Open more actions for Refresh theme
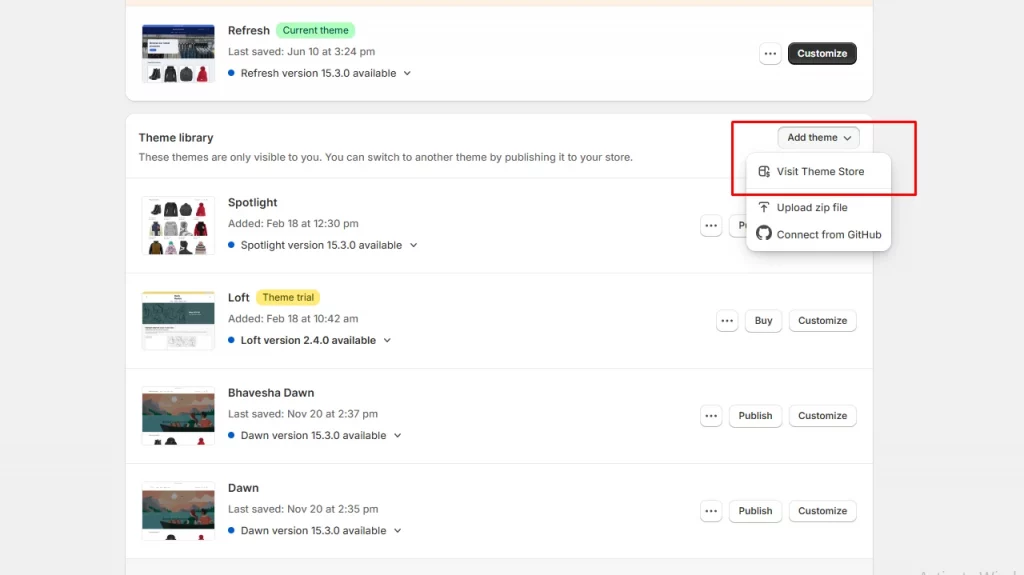The height and width of the screenshot is (575, 1024). [x=770, y=54]
